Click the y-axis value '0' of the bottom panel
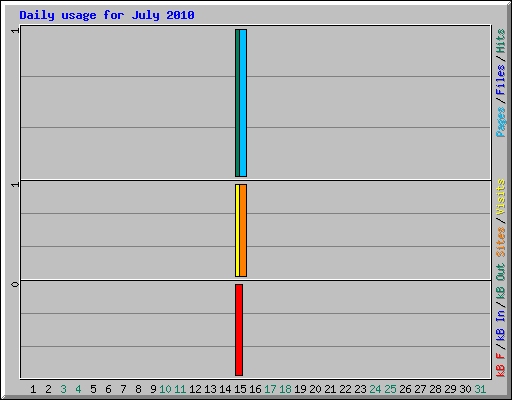 (15, 284)
